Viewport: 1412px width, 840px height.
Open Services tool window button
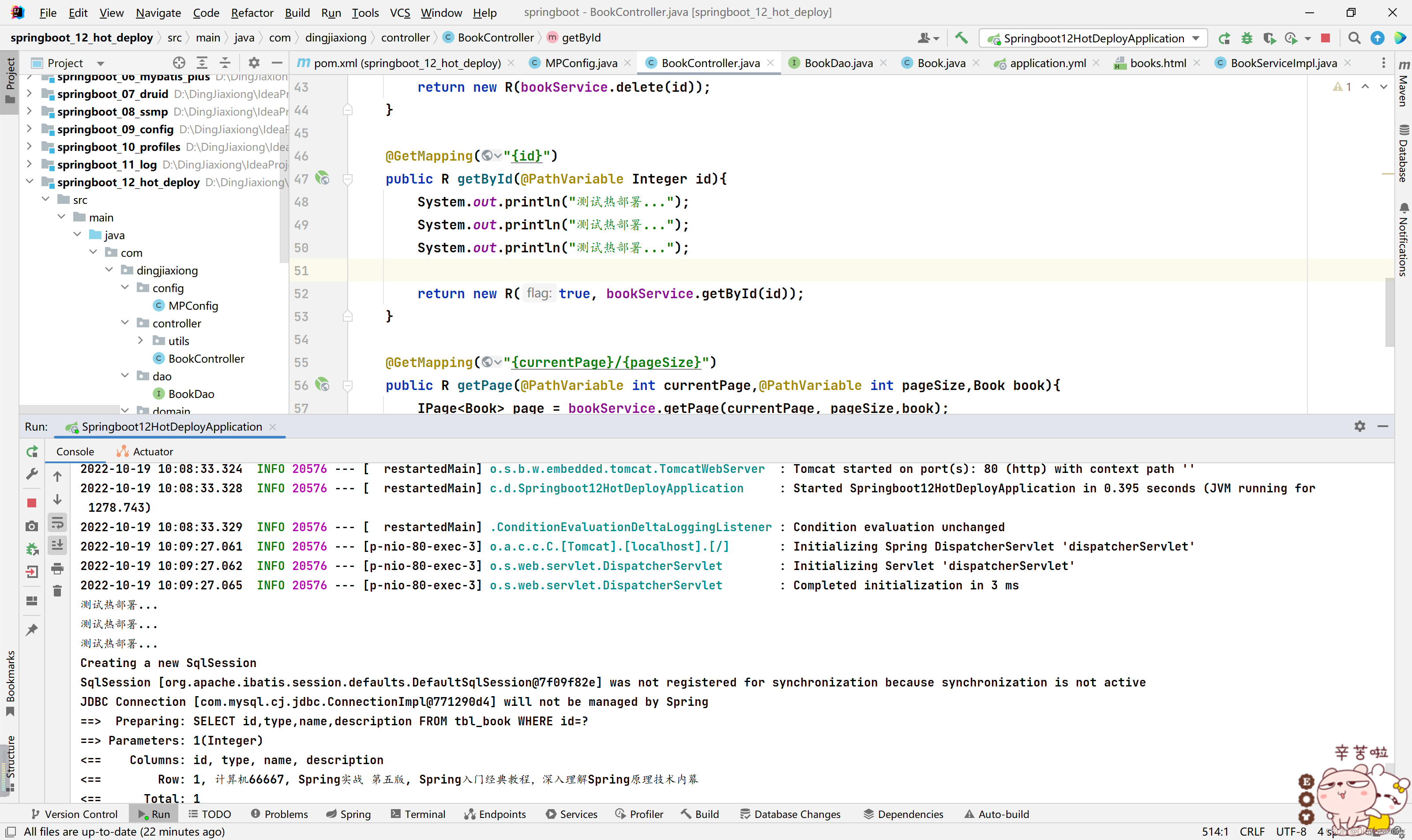point(572,814)
